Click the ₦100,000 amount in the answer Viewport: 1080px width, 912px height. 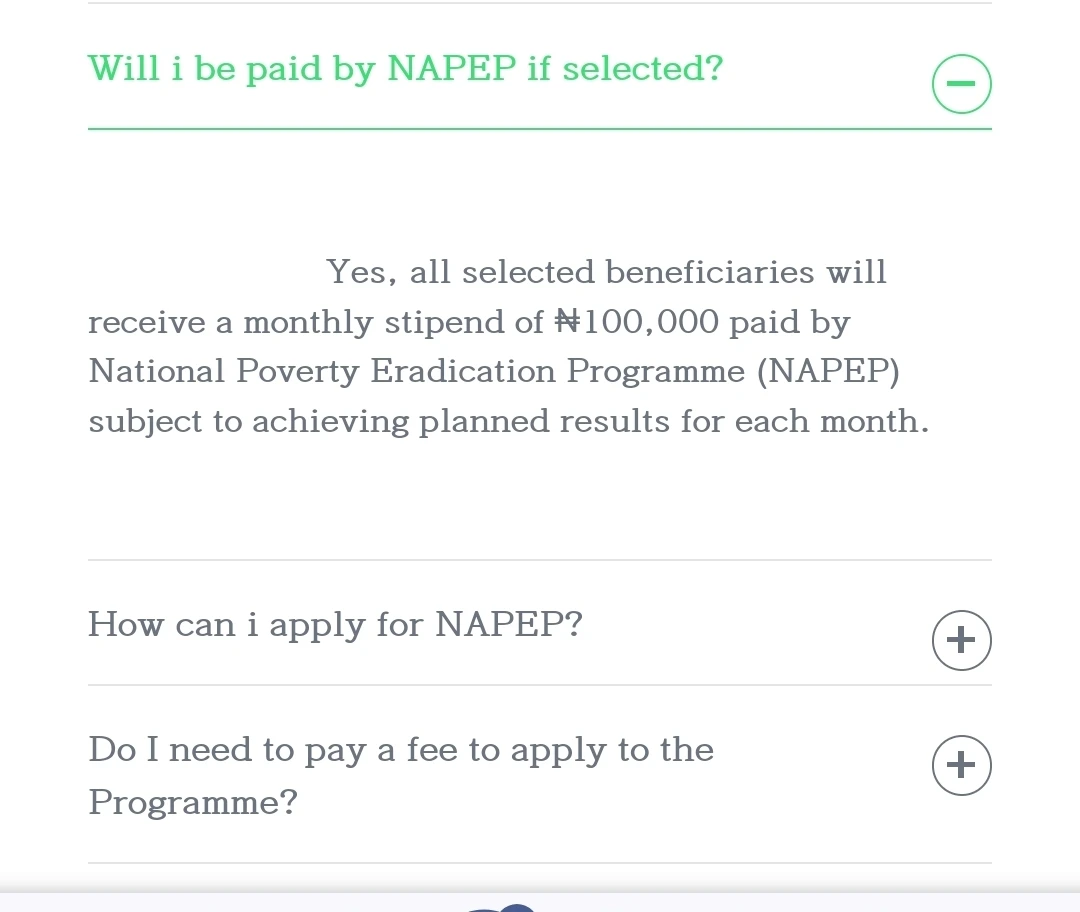pos(636,322)
